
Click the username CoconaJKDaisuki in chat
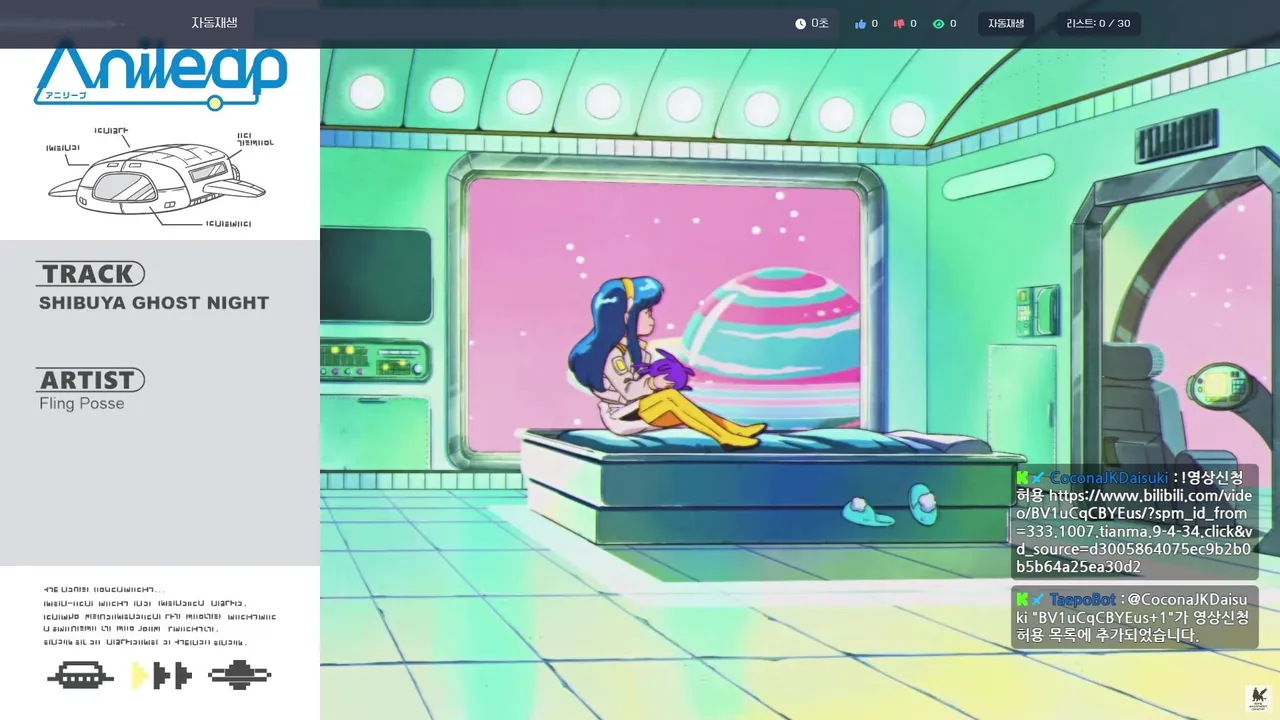click(1108, 478)
